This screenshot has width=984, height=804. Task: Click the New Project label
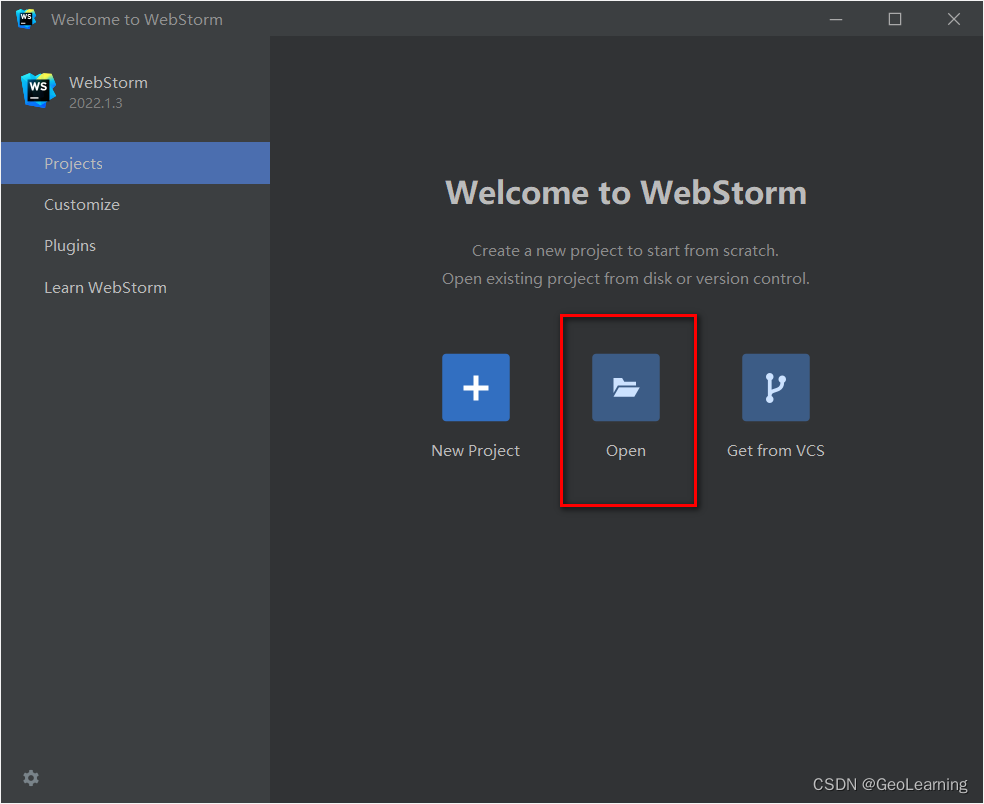pos(476,451)
